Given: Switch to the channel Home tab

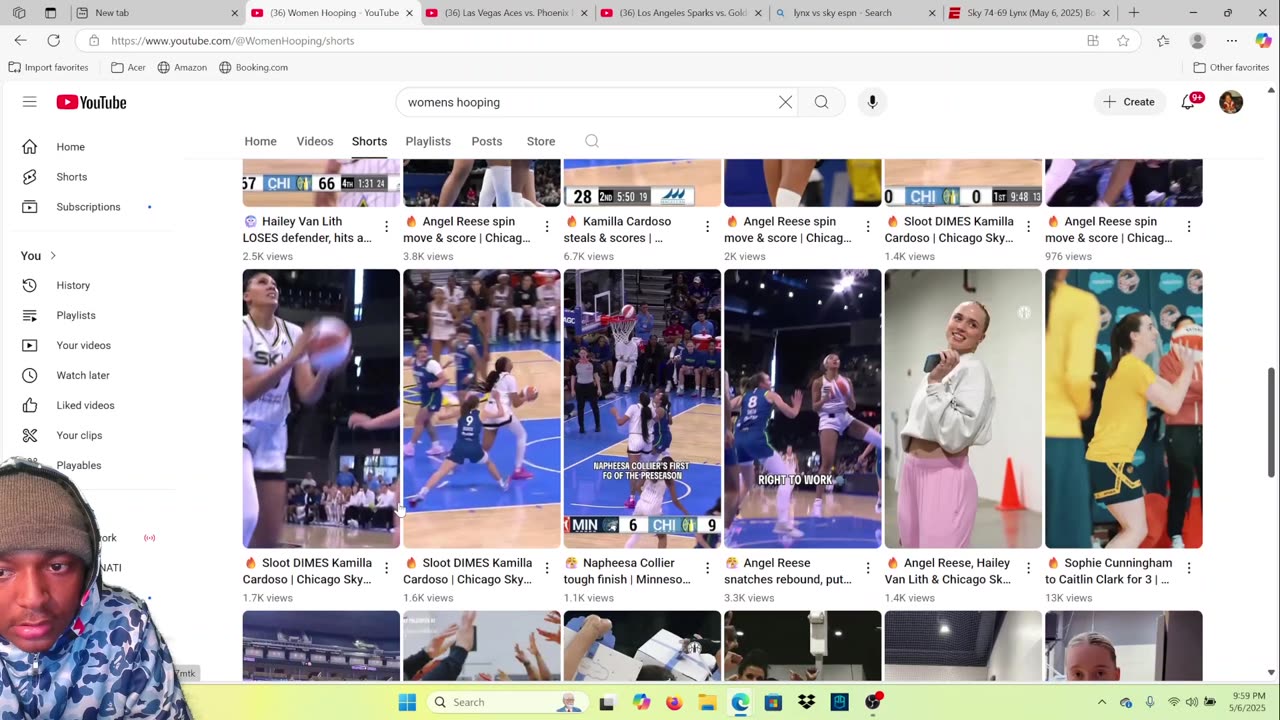Looking at the screenshot, I should (260, 141).
